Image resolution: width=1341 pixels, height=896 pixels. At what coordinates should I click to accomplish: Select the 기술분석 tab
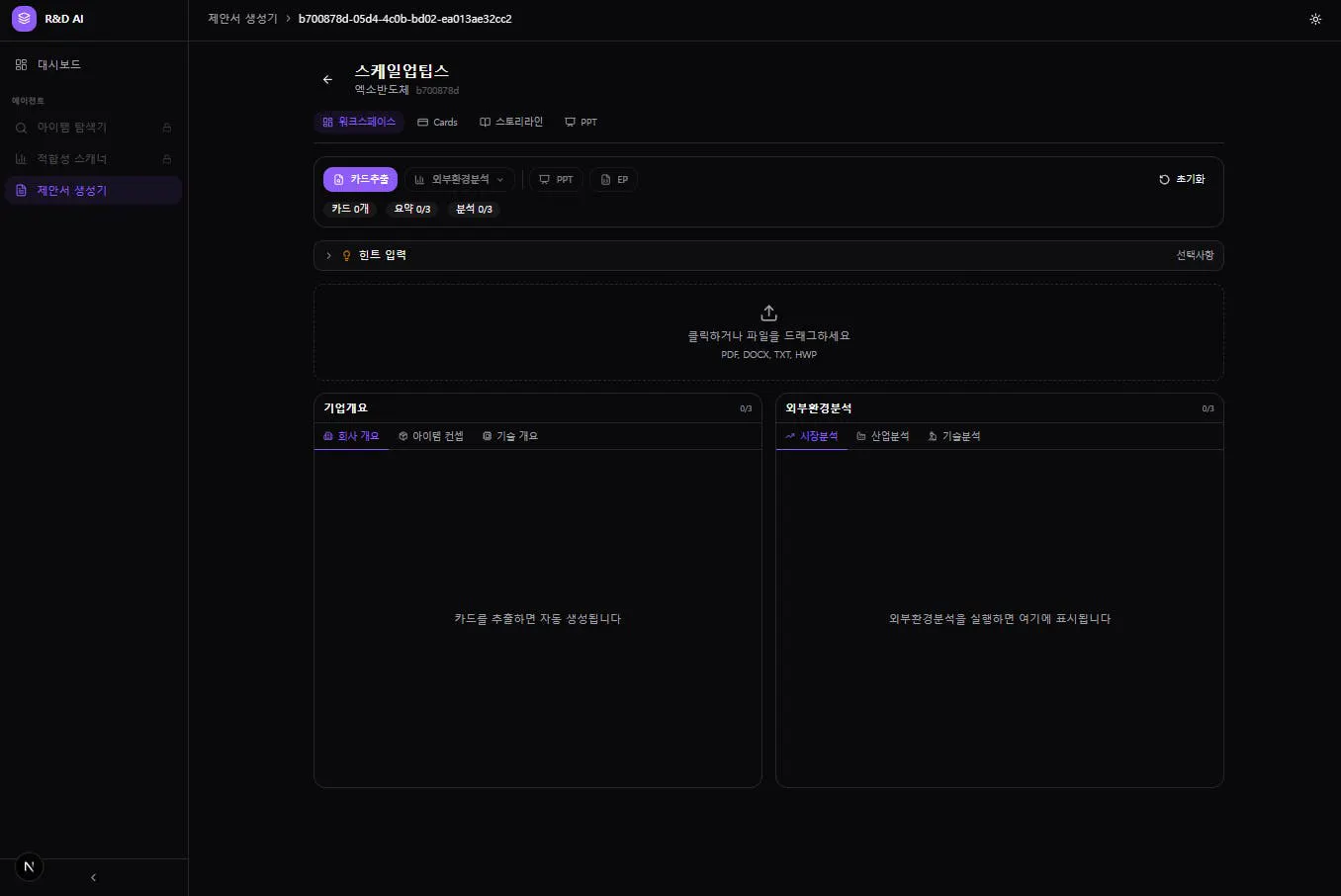coord(954,436)
